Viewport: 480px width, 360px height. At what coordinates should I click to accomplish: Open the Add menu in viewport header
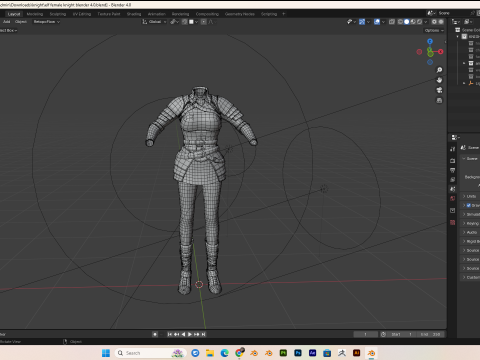coord(7,22)
